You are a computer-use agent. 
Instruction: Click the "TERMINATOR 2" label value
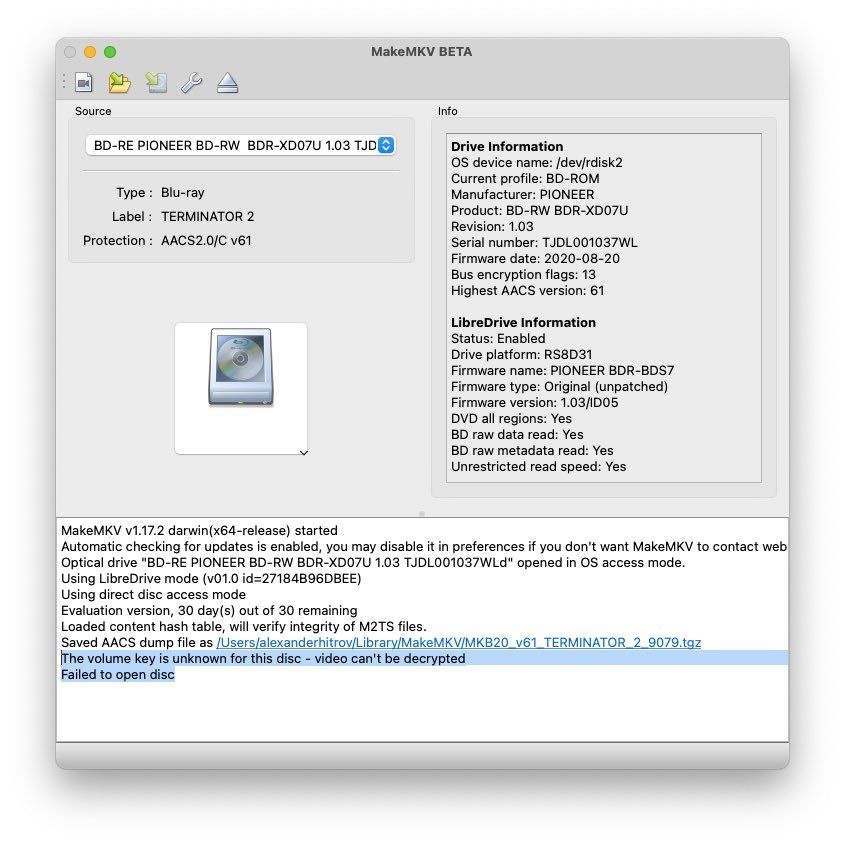coord(207,217)
